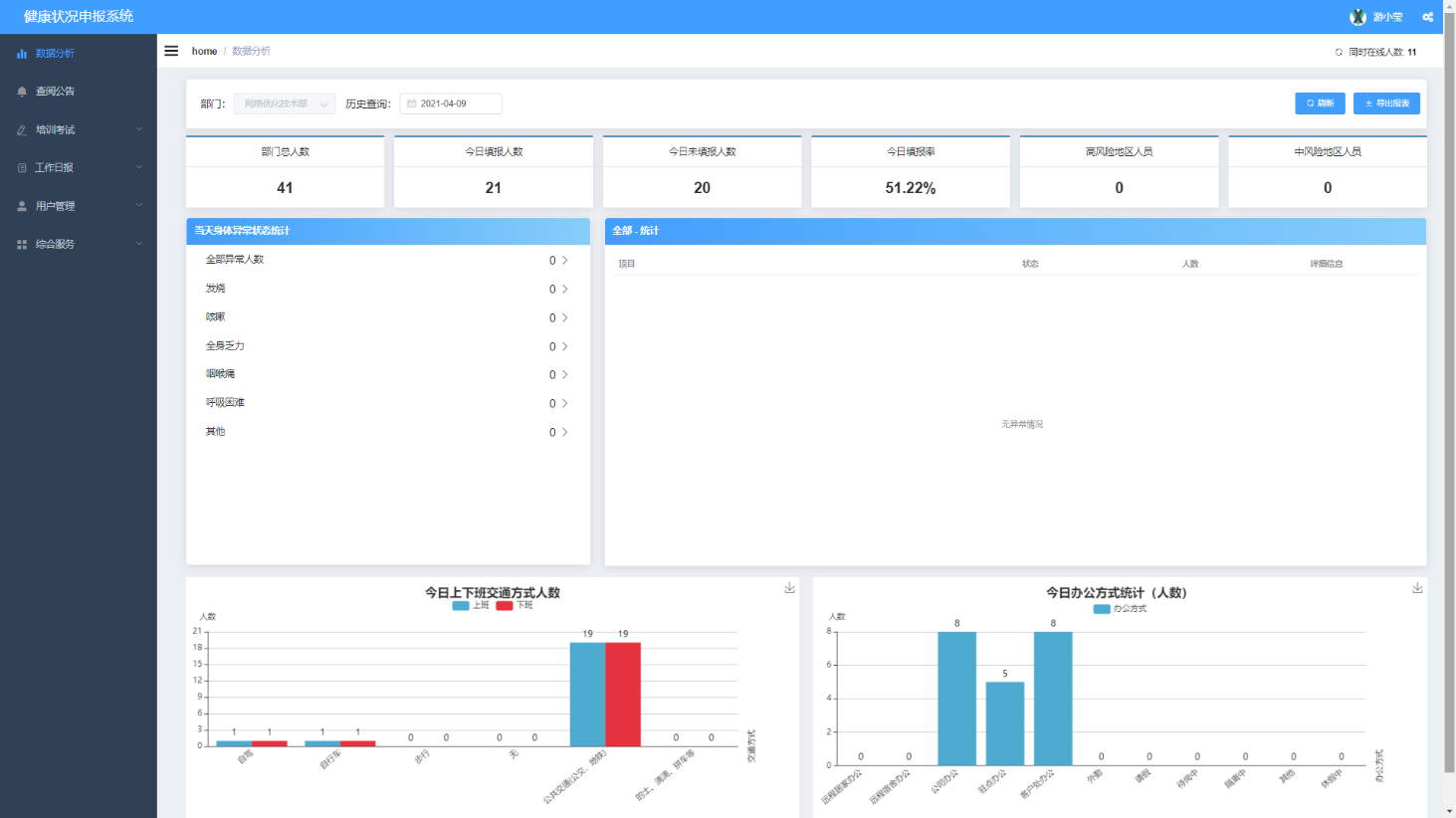This screenshot has width=1456, height=818.
Task: Open the 部门 department dropdown
Action: click(x=285, y=103)
